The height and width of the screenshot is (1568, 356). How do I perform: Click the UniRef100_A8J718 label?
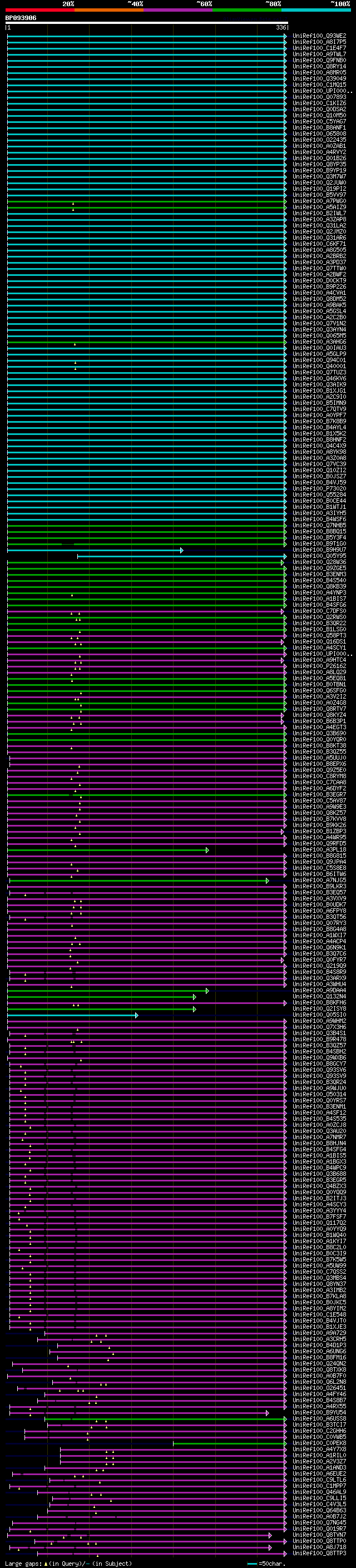tap(319, 1547)
